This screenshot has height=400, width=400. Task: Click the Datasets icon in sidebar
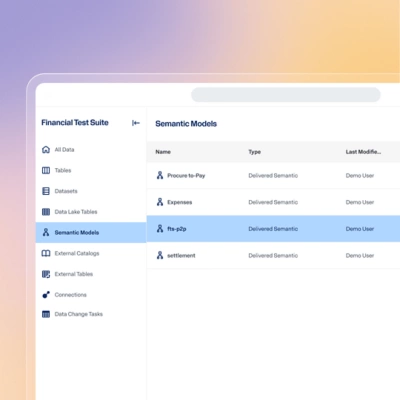coord(46,191)
